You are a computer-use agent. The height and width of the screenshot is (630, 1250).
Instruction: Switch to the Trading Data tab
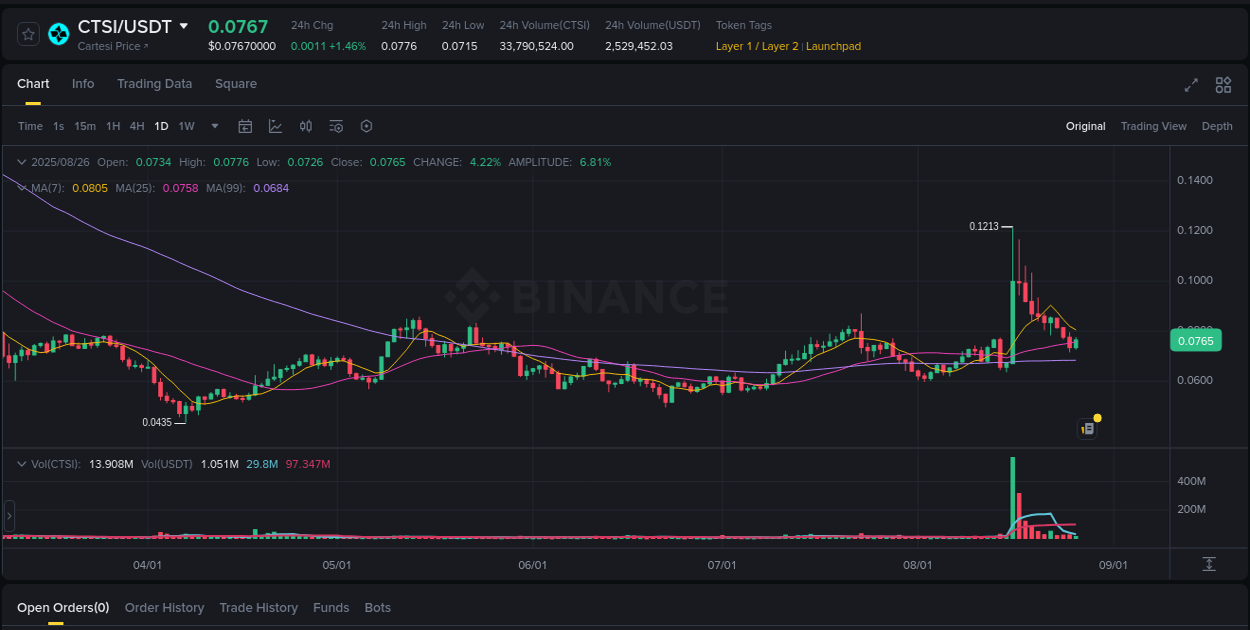point(154,84)
